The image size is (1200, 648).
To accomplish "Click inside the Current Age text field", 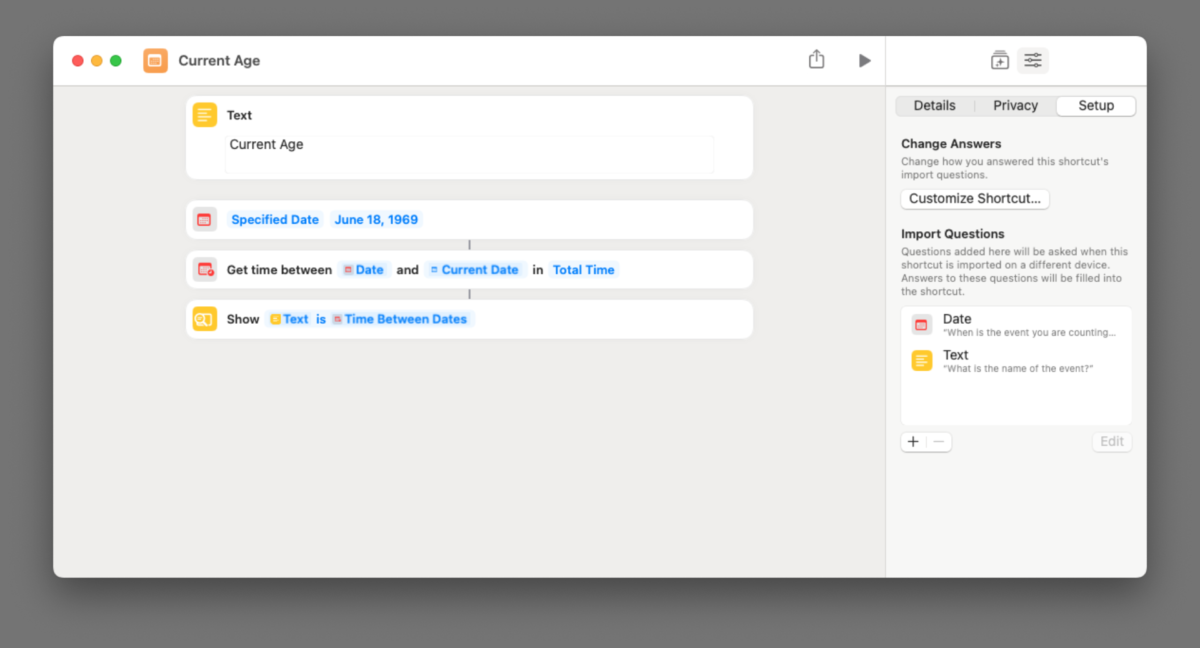I will click(469, 153).
